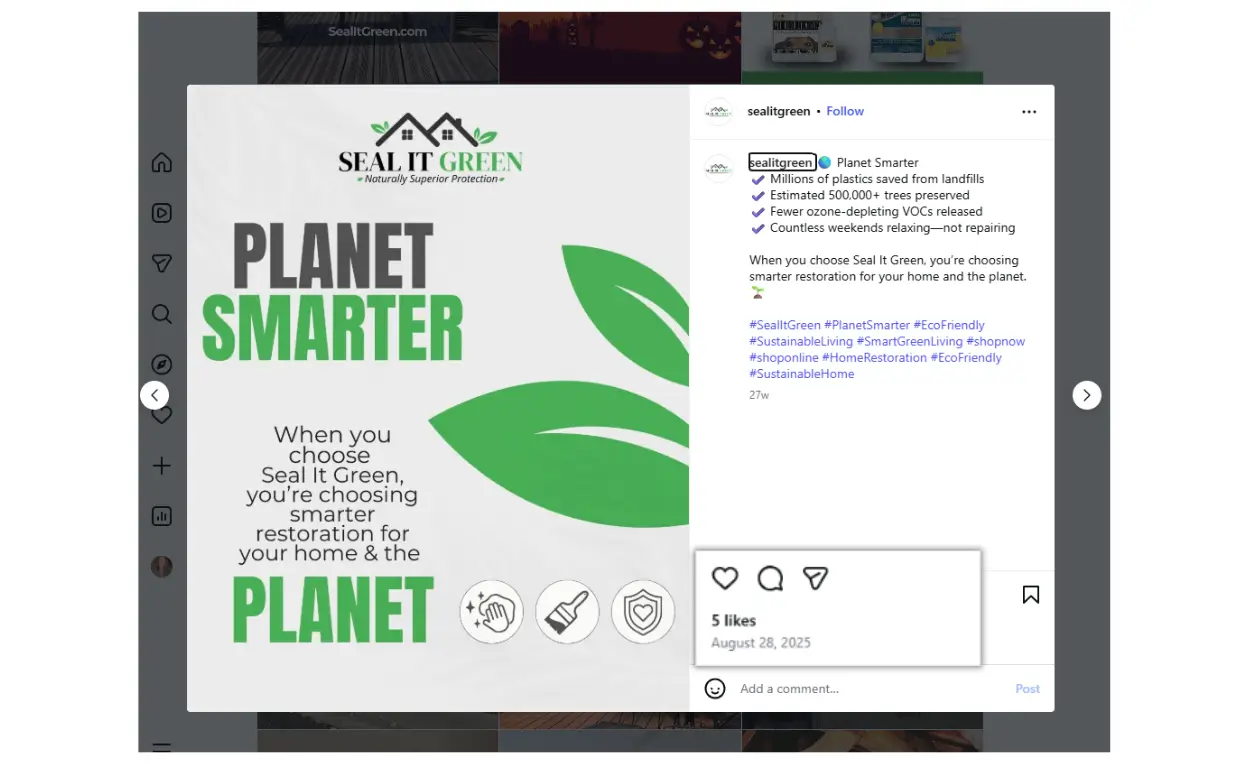Open the Dashboard chart icon in sidebar
Screen dimensions: 1248x764
[162, 516]
